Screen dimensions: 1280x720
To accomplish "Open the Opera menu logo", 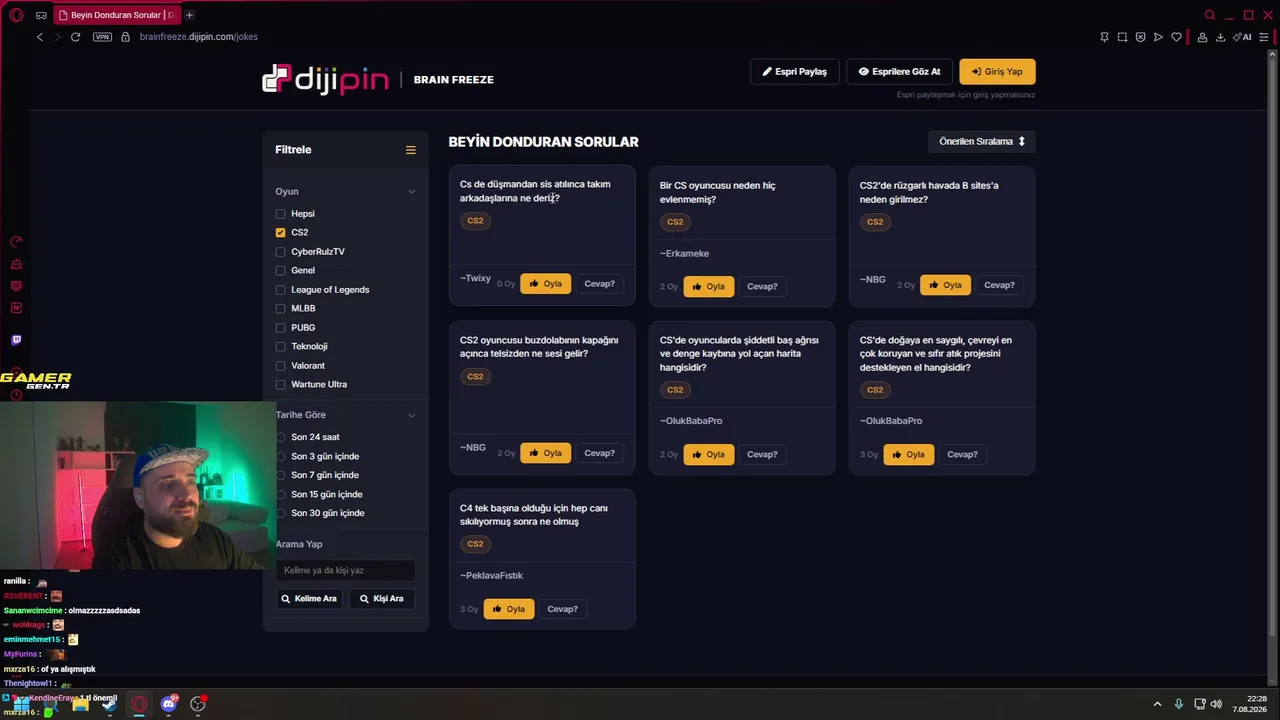I will 16,15.
